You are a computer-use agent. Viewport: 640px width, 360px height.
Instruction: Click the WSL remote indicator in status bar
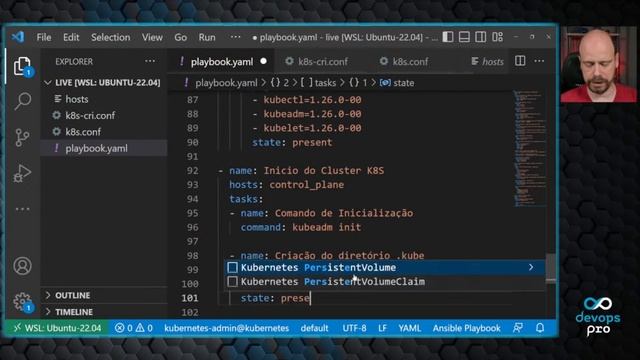click(x=57, y=328)
